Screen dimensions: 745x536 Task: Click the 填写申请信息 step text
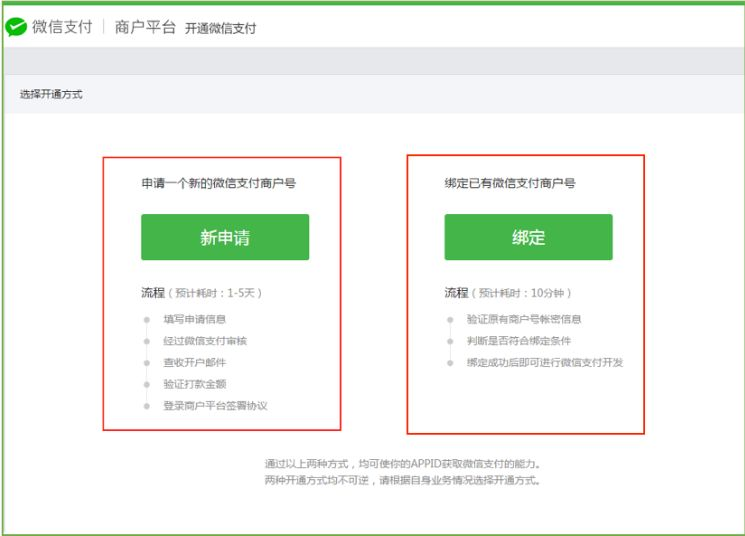194,319
